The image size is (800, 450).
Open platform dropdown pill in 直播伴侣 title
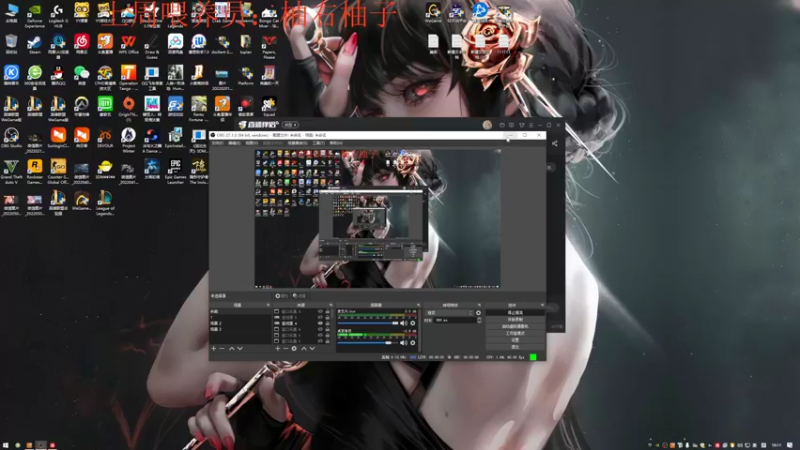[290, 124]
